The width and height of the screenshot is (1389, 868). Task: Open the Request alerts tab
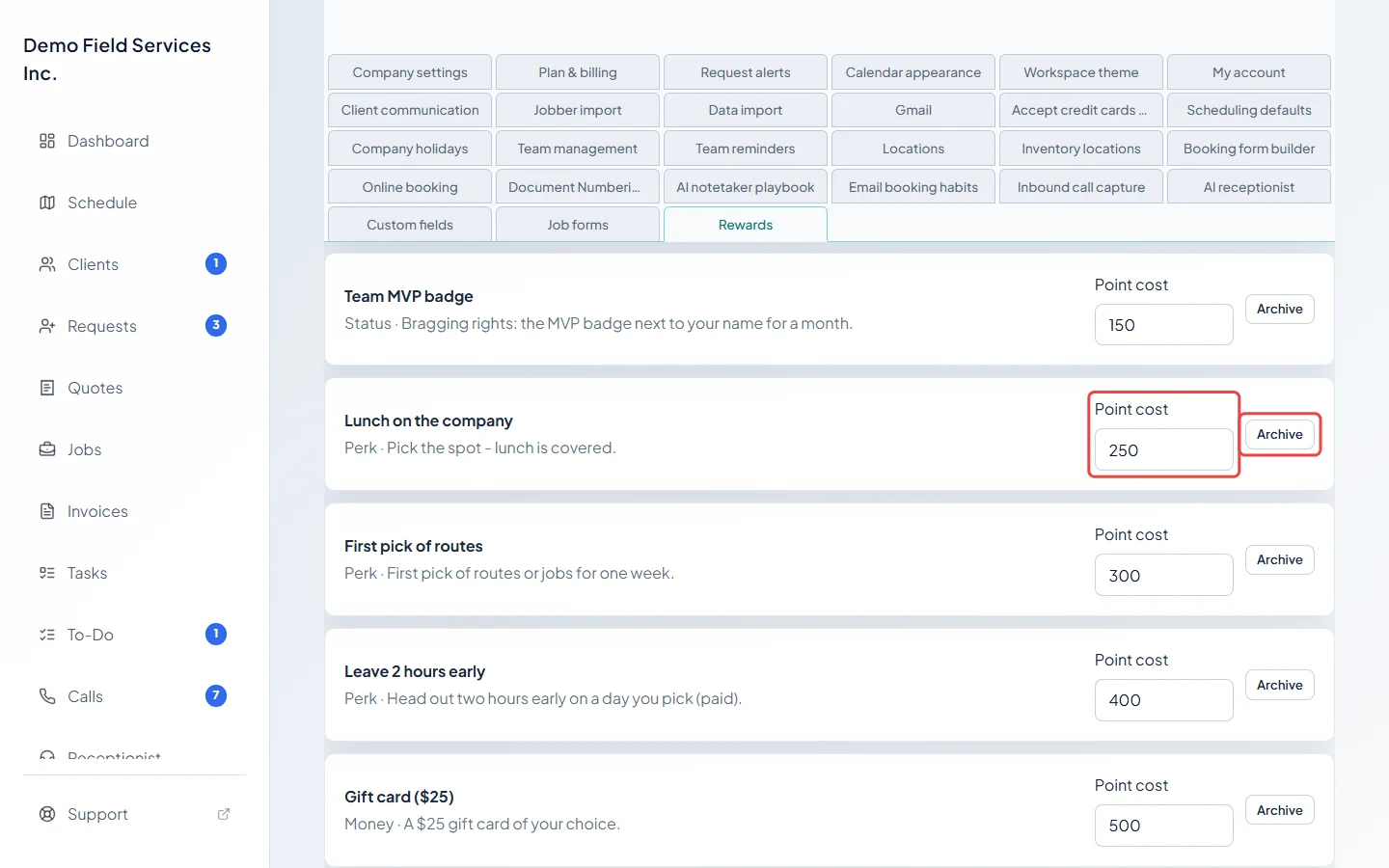[x=746, y=72]
